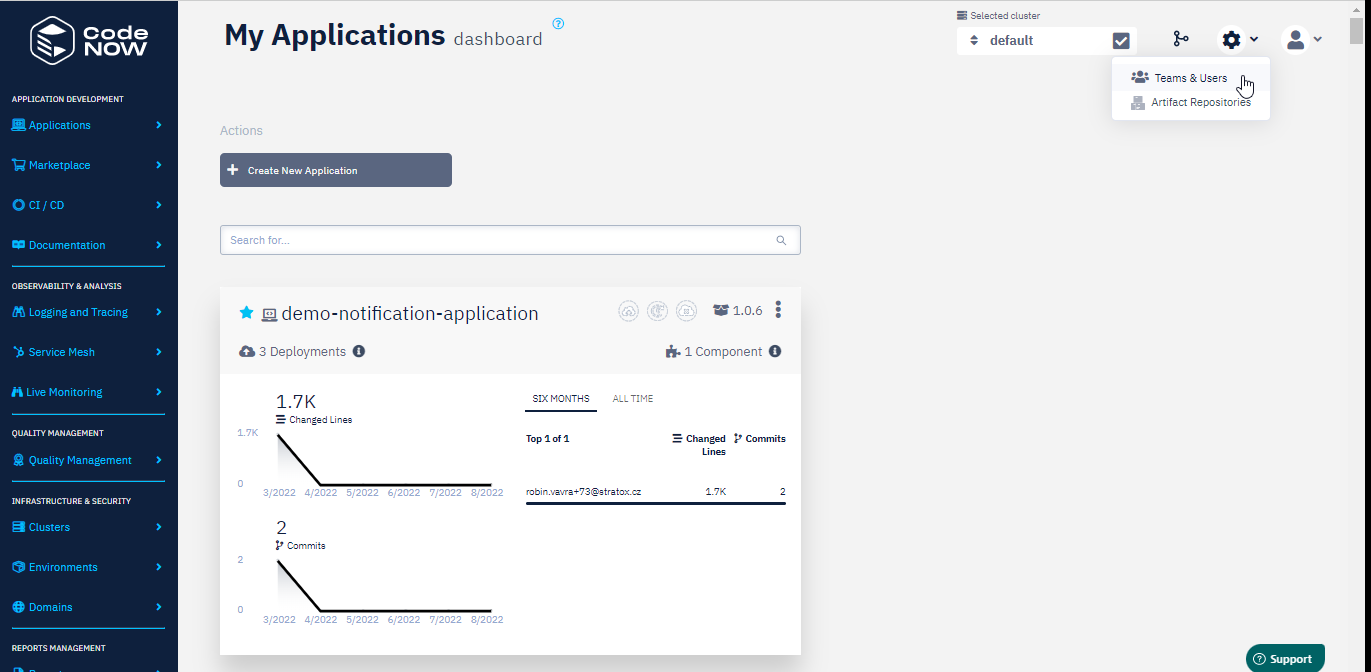Open the three-dot menu on demo-notification-application card
This screenshot has width=1371, height=672.
(778, 310)
